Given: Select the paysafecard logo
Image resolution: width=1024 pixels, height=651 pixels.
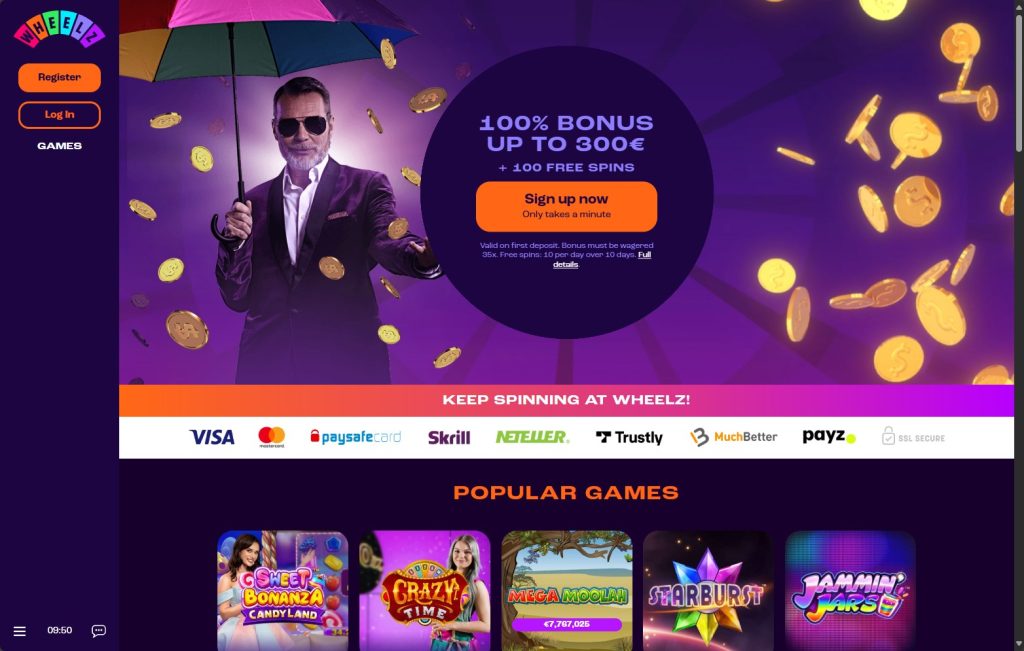Looking at the screenshot, I should click(356, 437).
